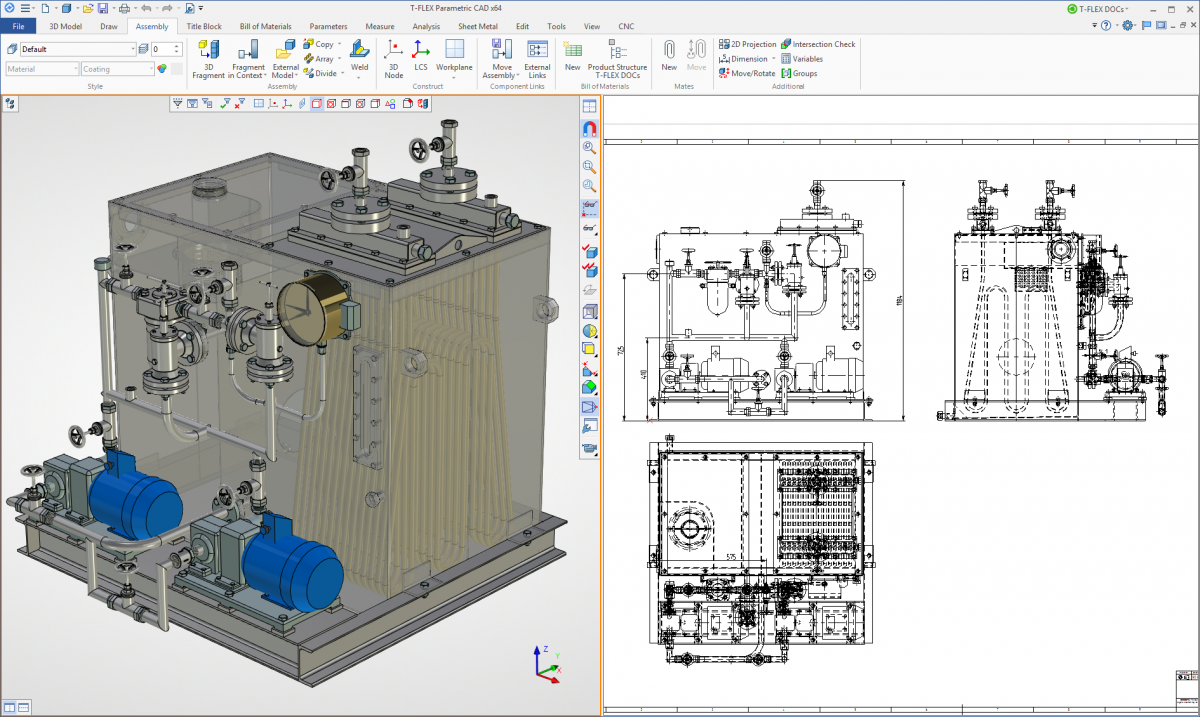The image size is (1200, 717).
Task: Click the Help question mark icon
Action: [1106, 26]
